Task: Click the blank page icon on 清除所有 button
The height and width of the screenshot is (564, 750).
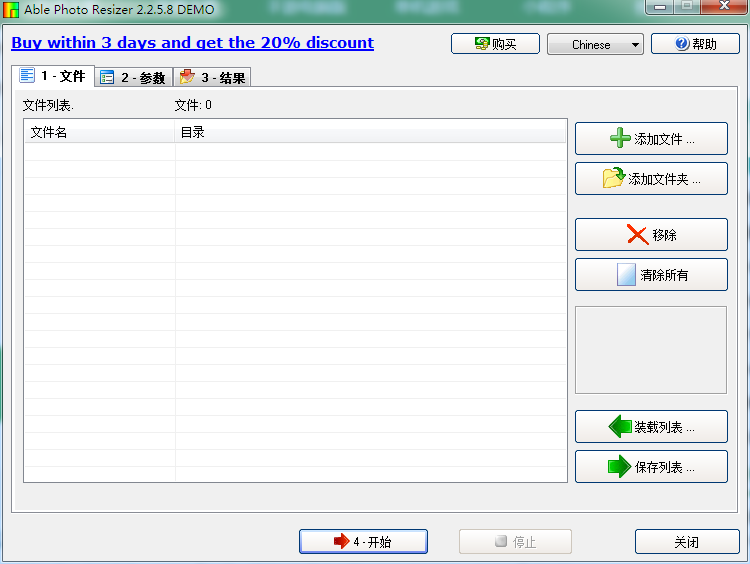Action: 626,275
